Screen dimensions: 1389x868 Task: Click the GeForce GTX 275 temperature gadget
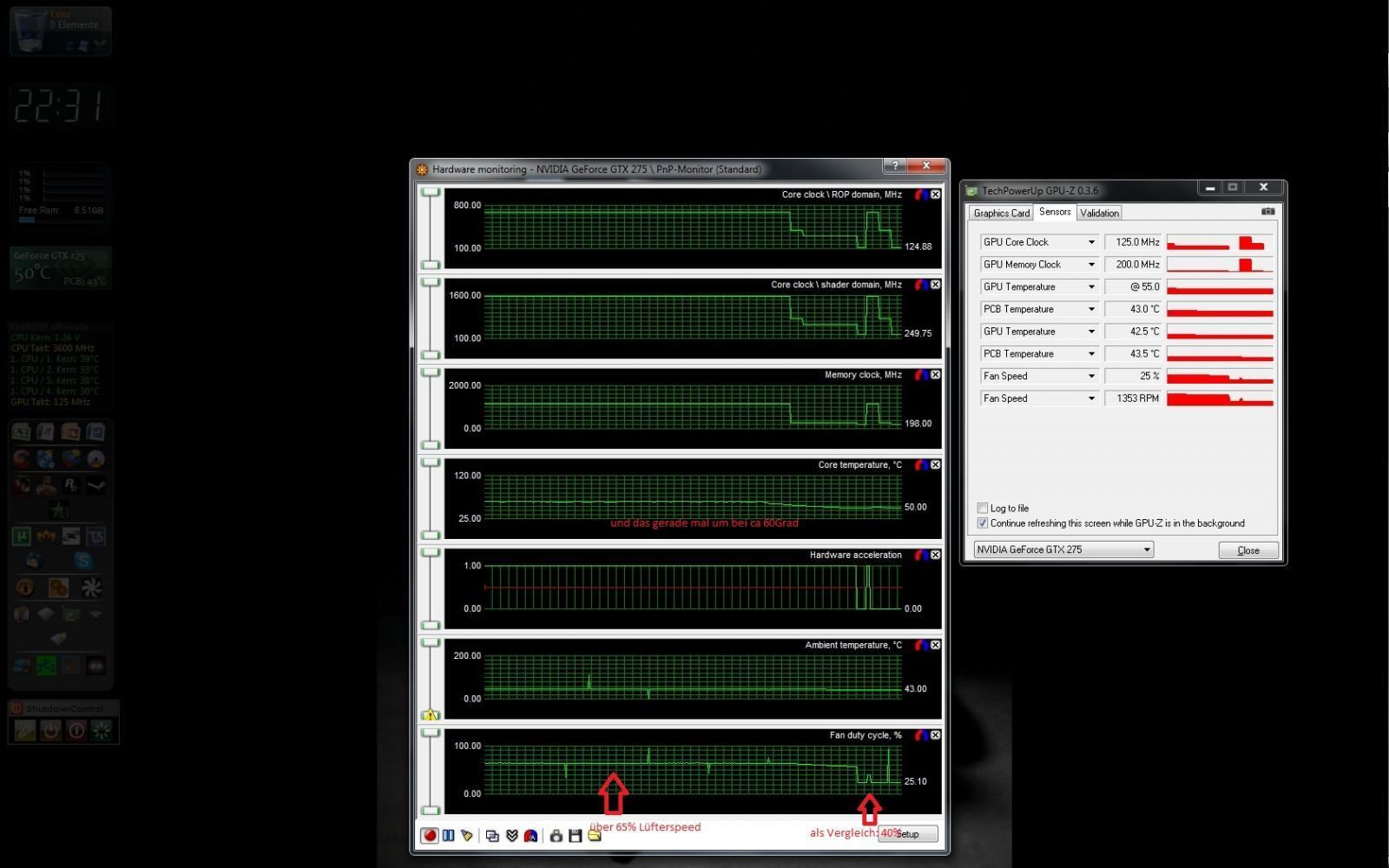tap(61, 267)
